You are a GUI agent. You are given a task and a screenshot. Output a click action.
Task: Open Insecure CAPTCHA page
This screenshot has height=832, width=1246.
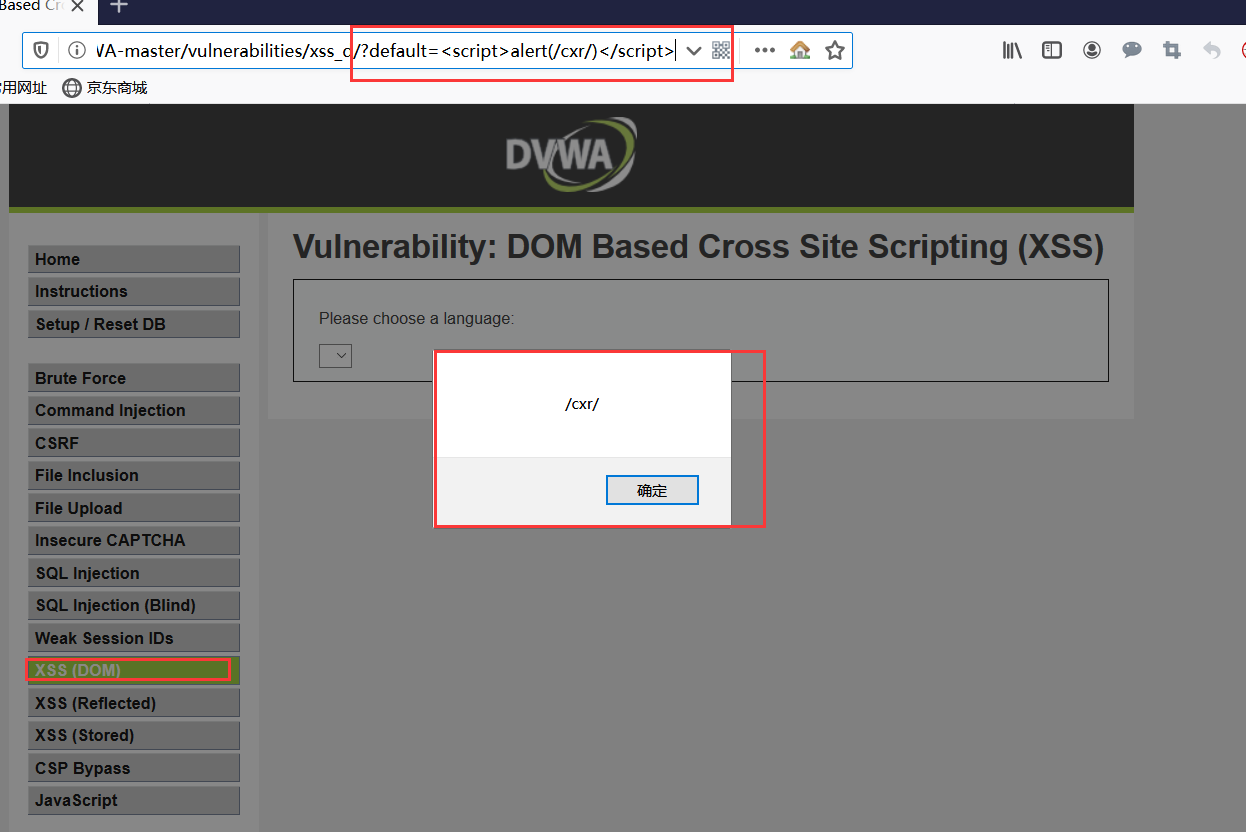click(x=134, y=540)
